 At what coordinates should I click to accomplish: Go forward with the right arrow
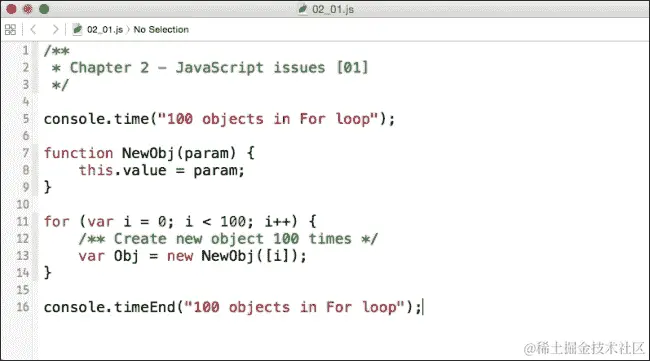coord(55,29)
